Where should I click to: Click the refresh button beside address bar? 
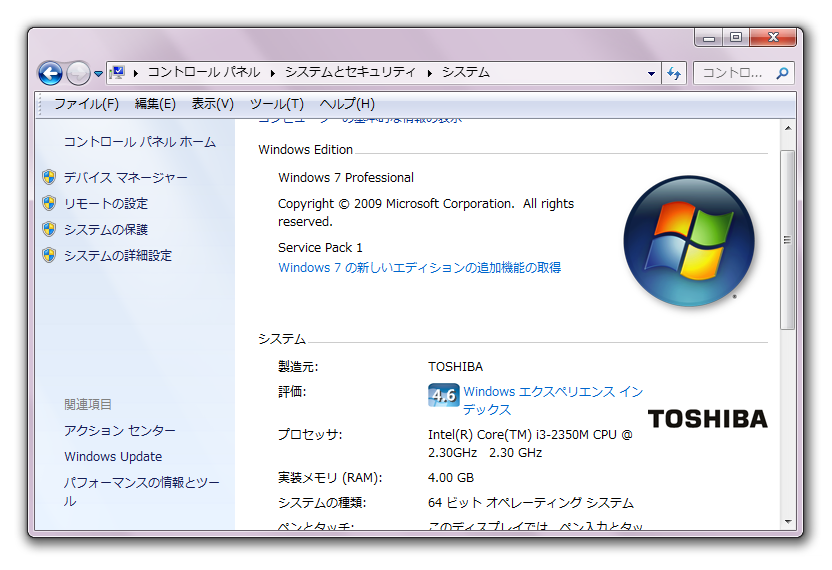(x=674, y=73)
